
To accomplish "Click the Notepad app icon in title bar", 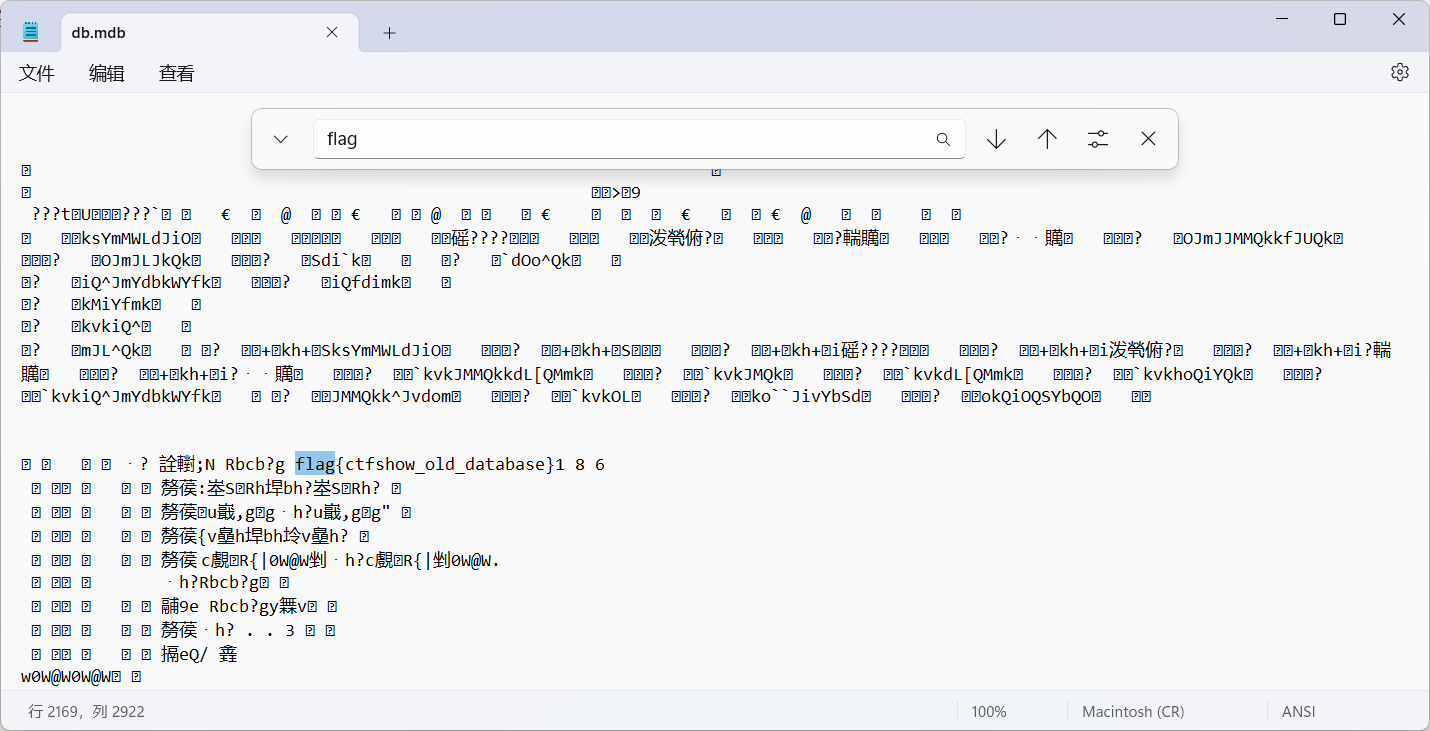I will tap(31, 32).
